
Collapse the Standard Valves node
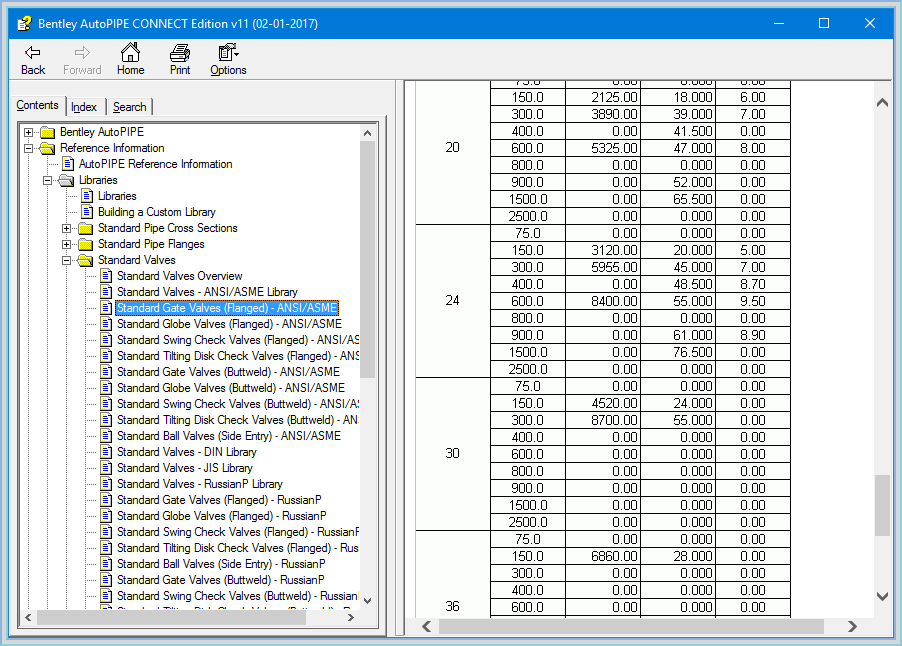(x=67, y=260)
